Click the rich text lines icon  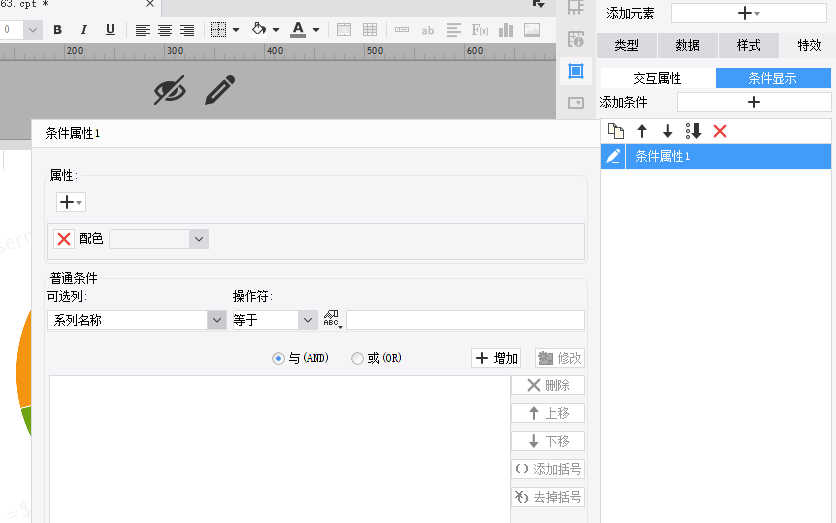click(x=454, y=30)
